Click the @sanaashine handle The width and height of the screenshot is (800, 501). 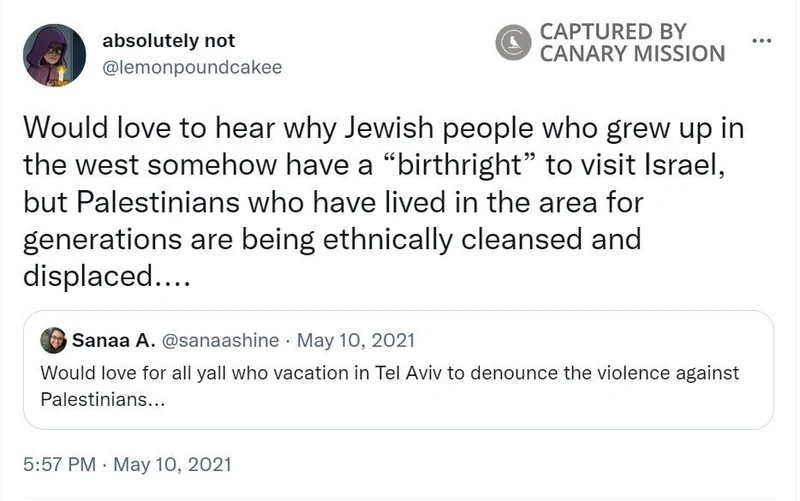pyautogui.click(x=222, y=341)
